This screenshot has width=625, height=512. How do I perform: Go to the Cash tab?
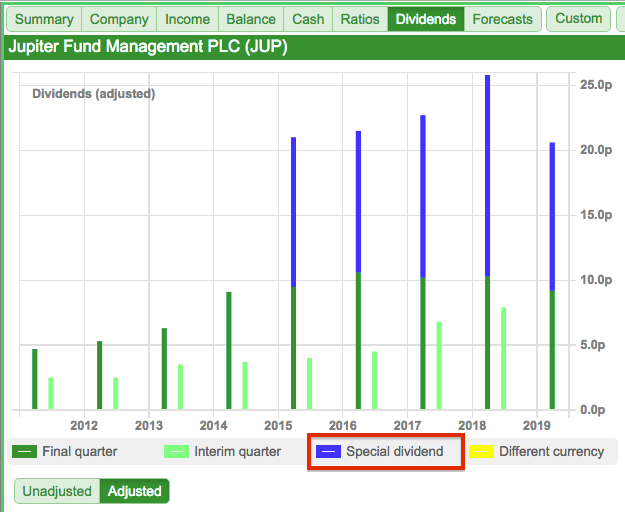(x=308, y=19)
